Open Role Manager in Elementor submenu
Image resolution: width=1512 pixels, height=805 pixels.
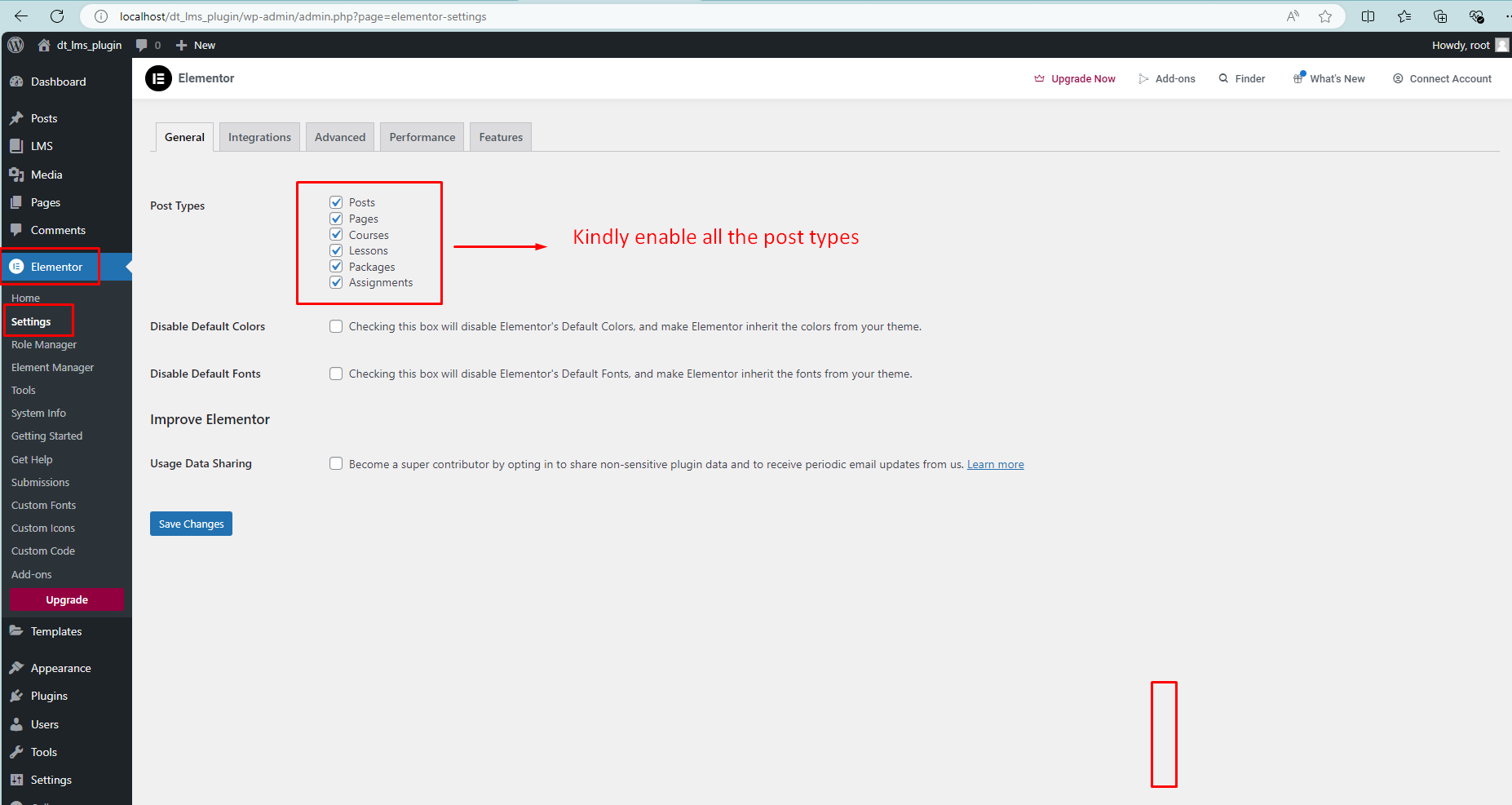[x=44, y=345]
